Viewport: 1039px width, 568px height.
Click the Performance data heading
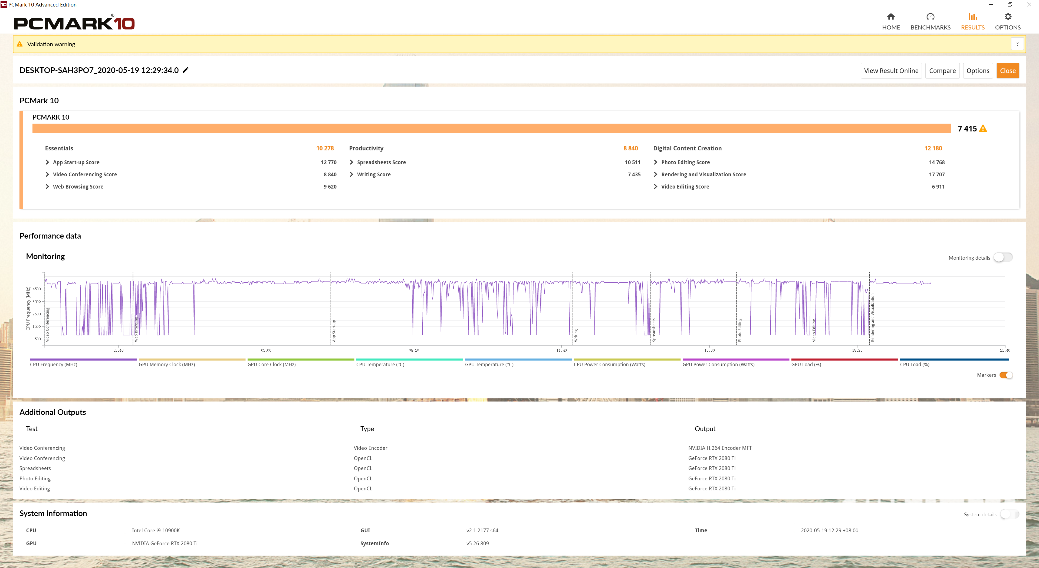(x=50, y=236)
